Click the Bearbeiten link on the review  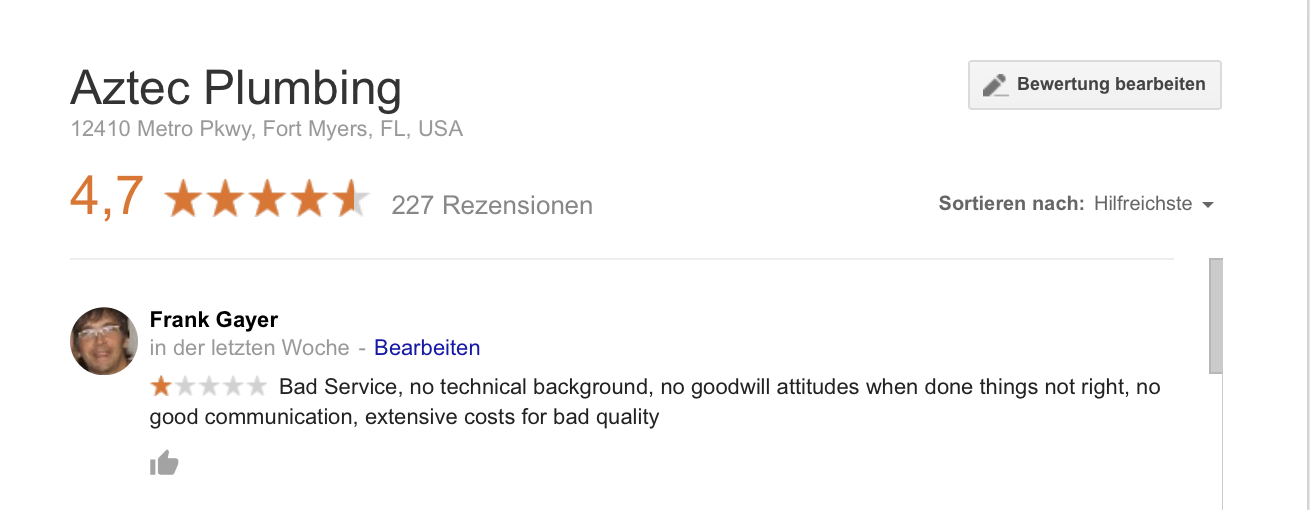[427, 348]
